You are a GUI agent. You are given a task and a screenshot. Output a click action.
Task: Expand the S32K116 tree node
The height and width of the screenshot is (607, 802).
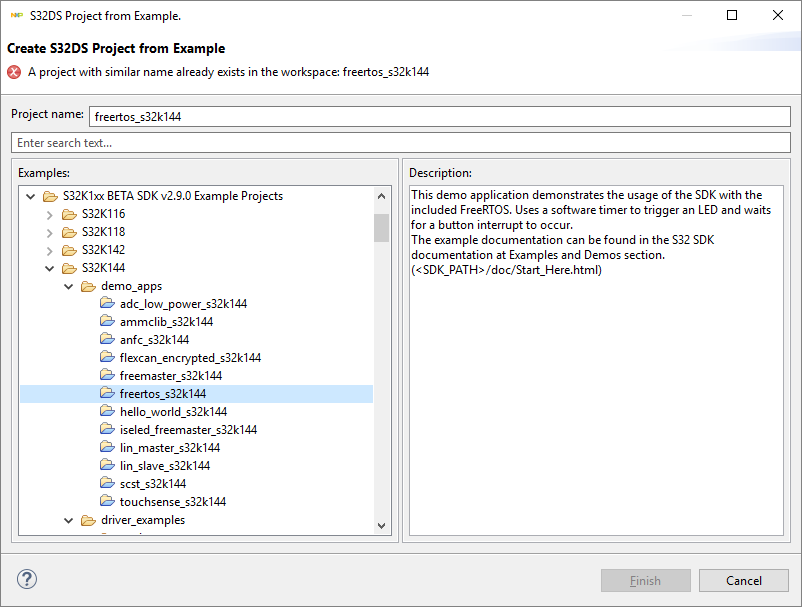pos(50,214)
